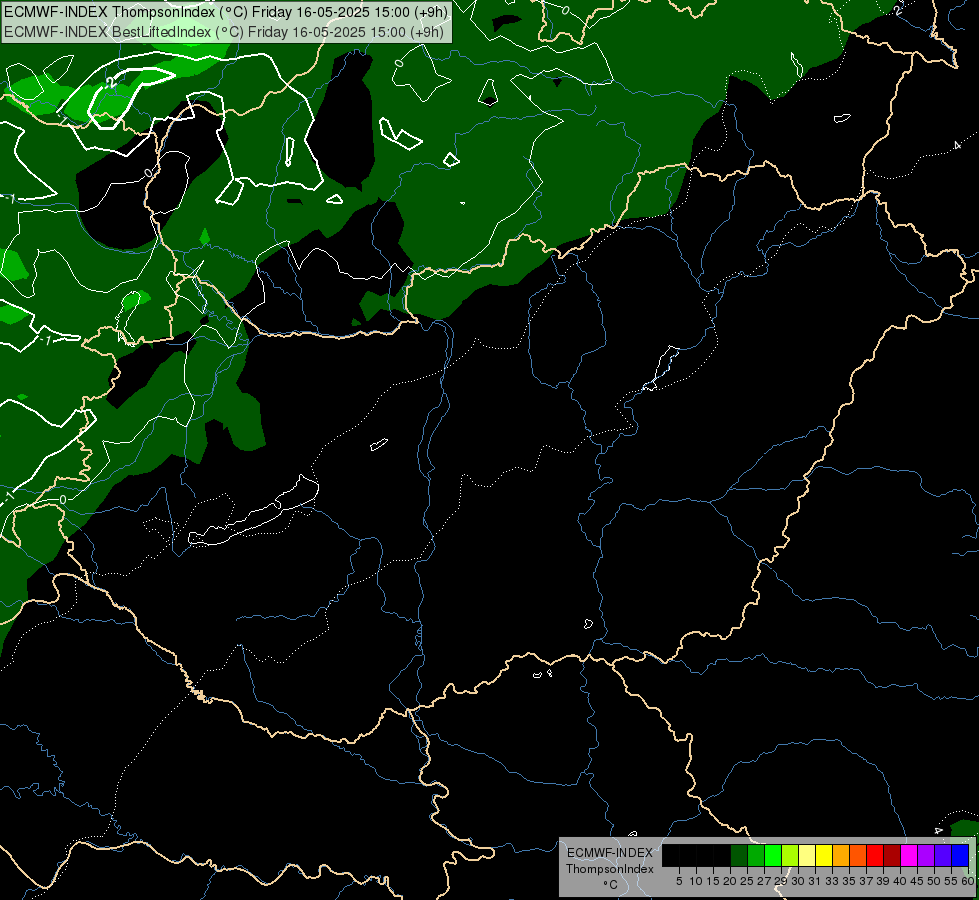Click the ThompsonIndex label in the legend
This screenshot has height=900, width=979.
(610, 869)
